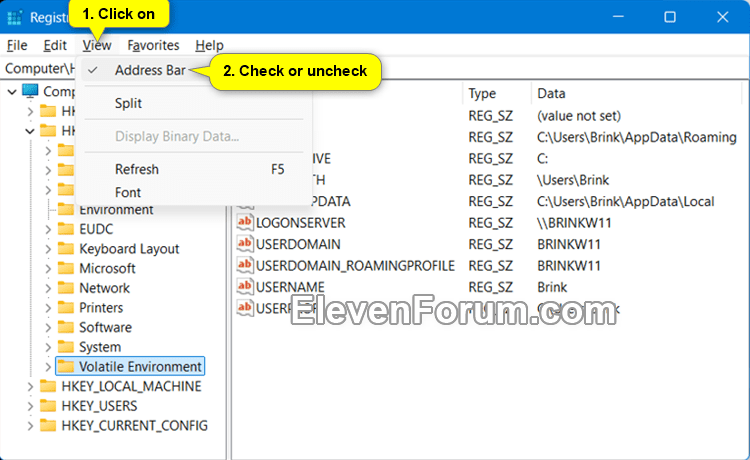Image resolution: width=750 pixels, height=460 pixels.
Task: Open the File menu
Action: pyautogui.click(x=17, y=45)
